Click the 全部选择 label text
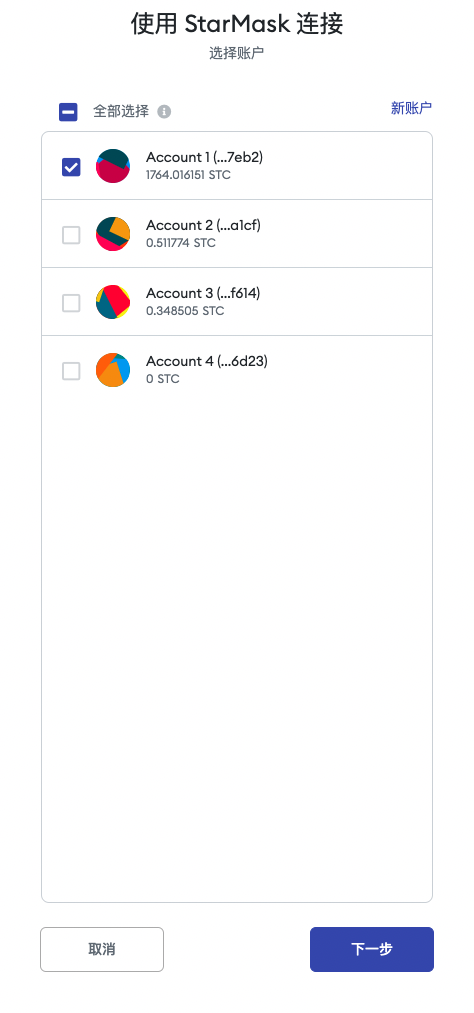Viewport: 474px width, 1013px height. click(121, 111)
